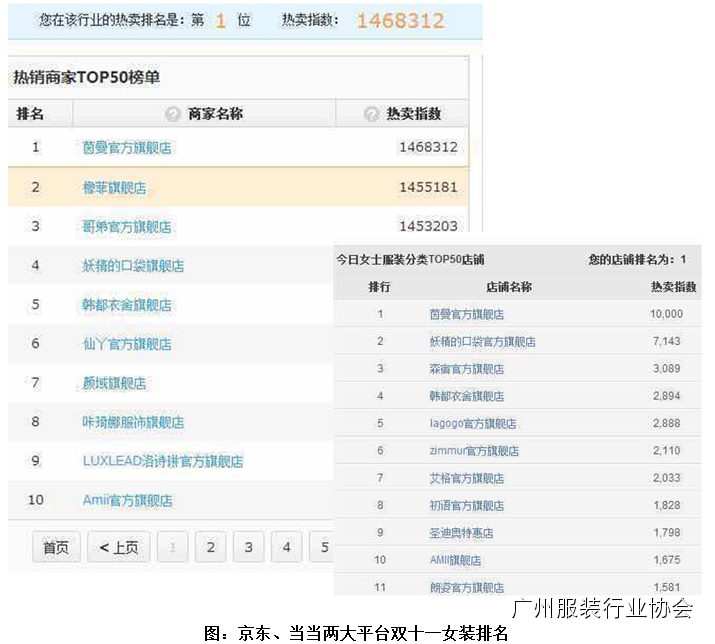Open LUXLEAD洛诗琳官方旗舰店 link

pyautogui.click(x=163, y=461)
